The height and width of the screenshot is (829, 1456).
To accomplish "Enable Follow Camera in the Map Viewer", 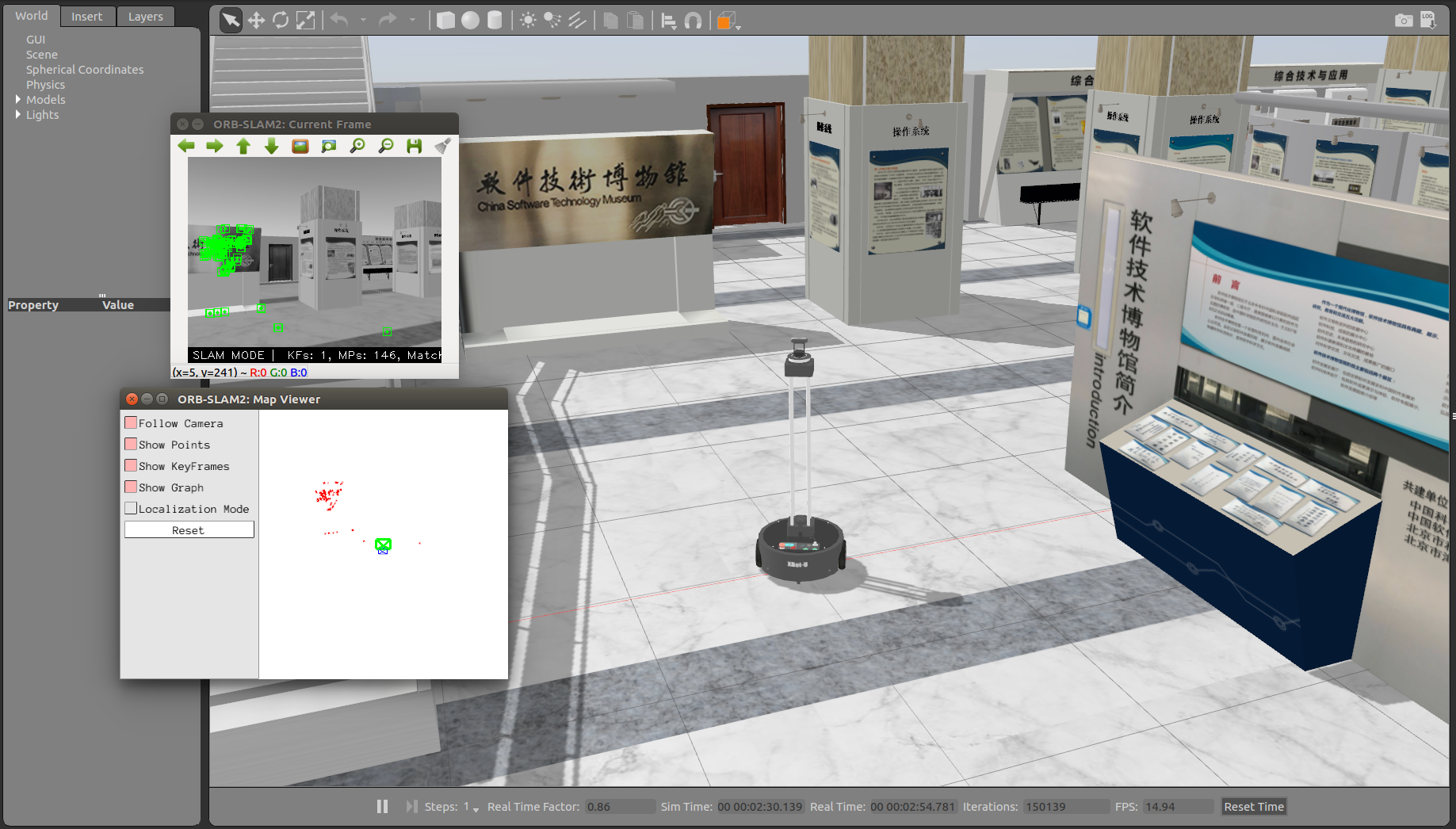I will pyautogui.click(x=132, y=422).
